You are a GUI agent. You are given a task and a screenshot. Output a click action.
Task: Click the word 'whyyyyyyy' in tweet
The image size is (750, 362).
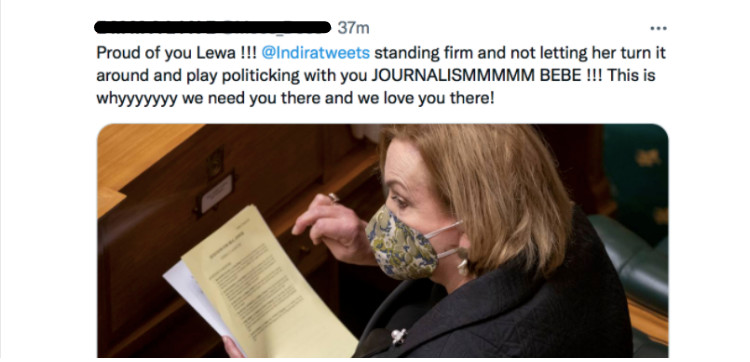137,99
